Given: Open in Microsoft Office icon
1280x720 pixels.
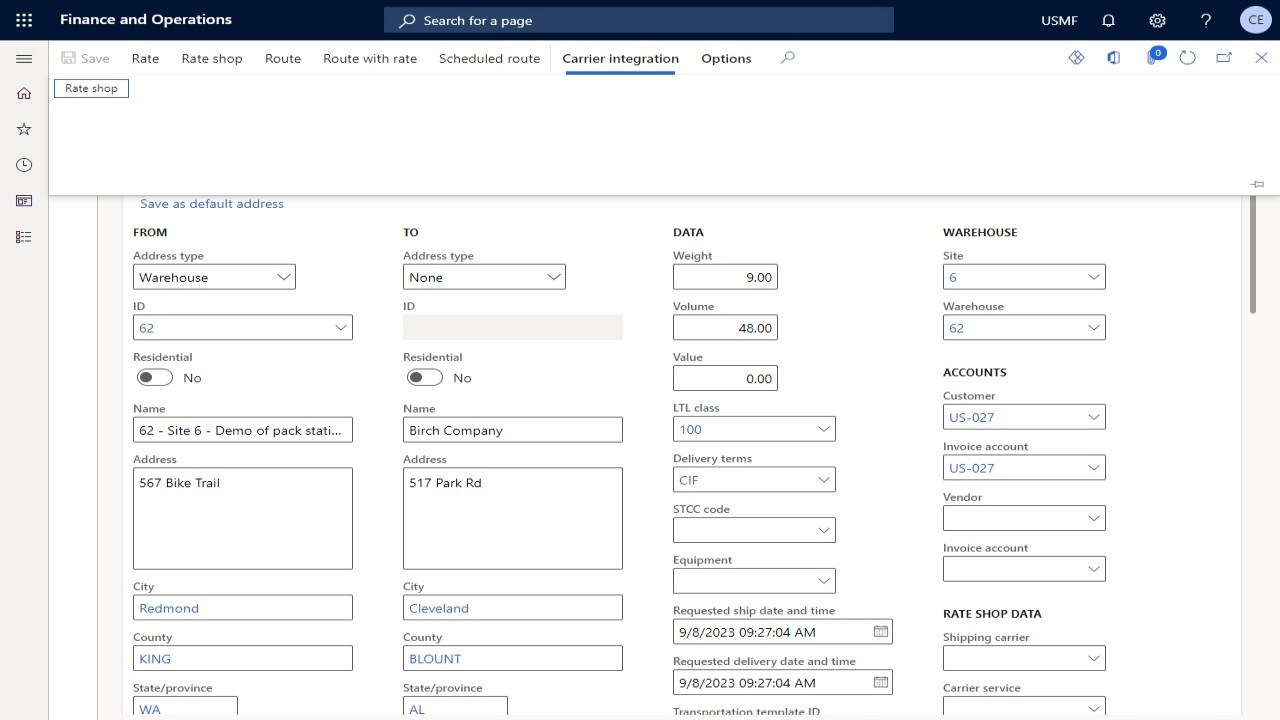Looking at the screenshot, I should point(1113,58).
